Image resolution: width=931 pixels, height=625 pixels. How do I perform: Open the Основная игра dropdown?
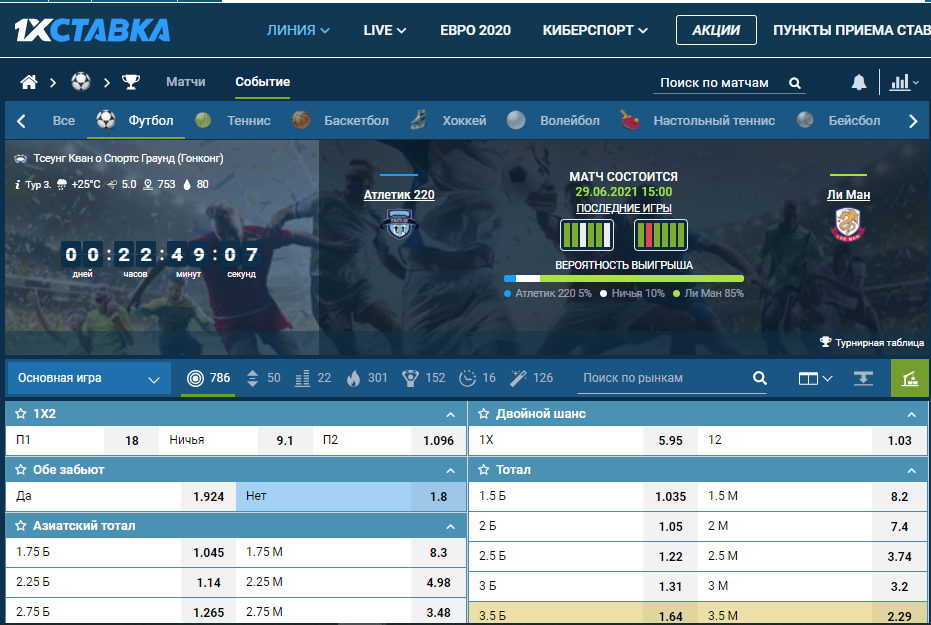pos(89,378)
